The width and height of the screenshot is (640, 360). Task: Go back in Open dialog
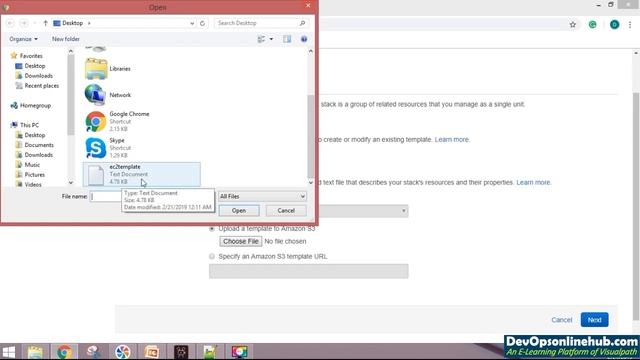click(10, 23)
